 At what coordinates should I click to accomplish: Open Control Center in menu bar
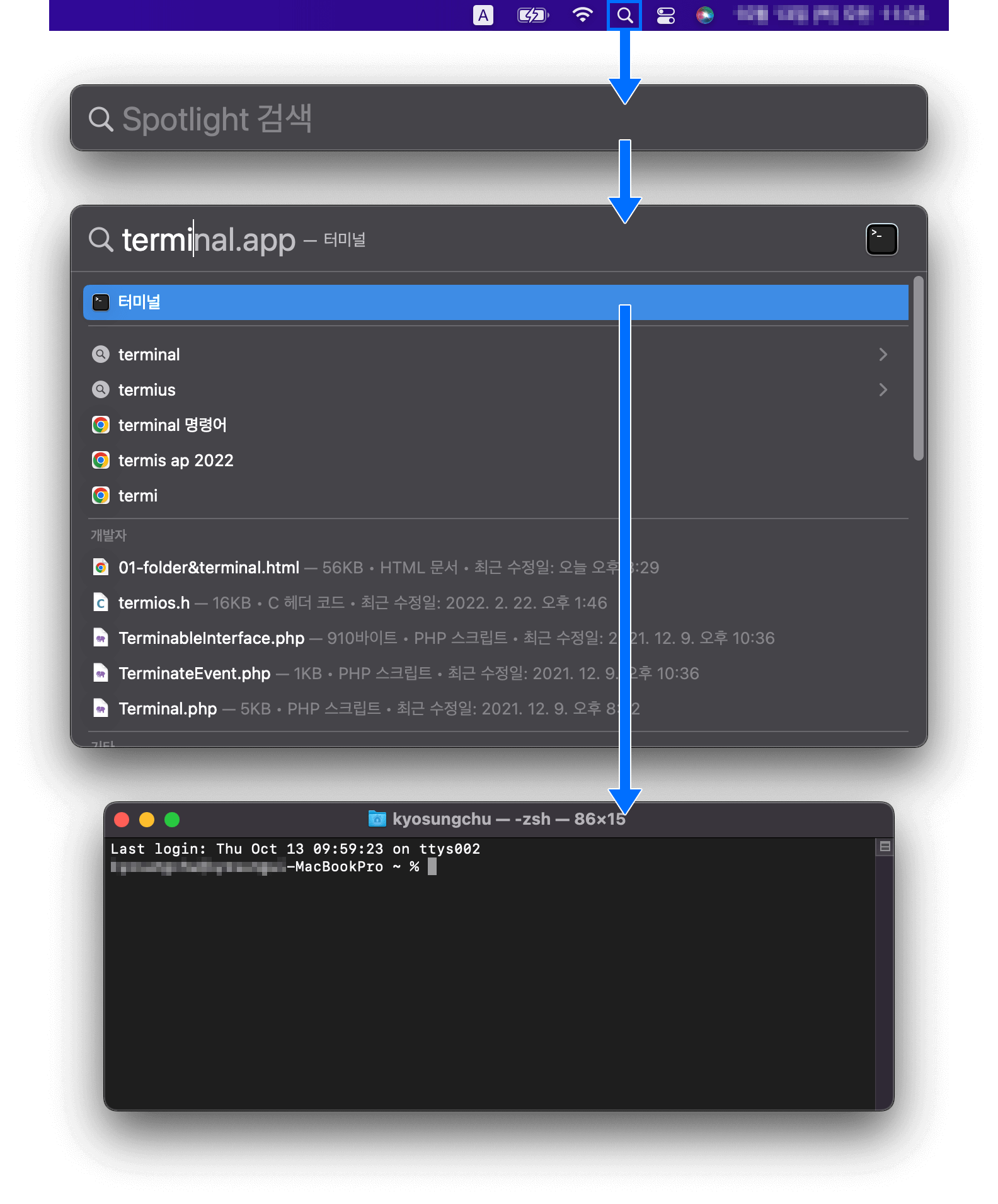(665, 15)
